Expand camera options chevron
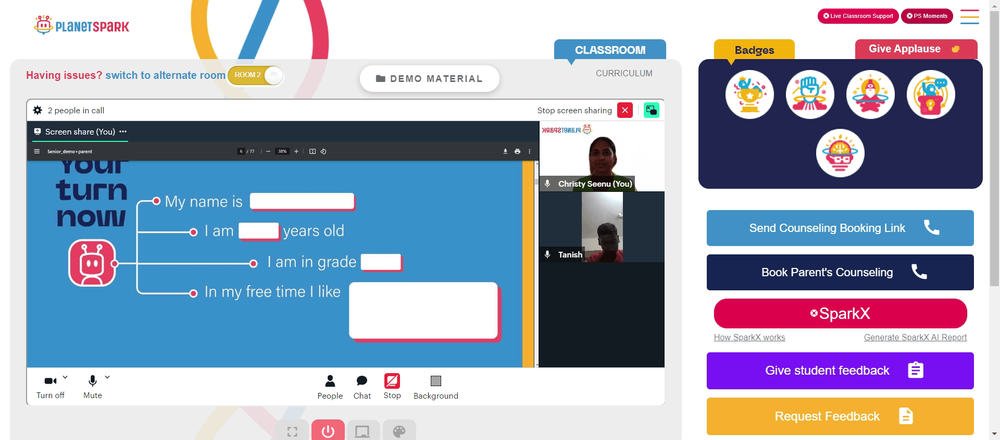 [x=65, y=377]
